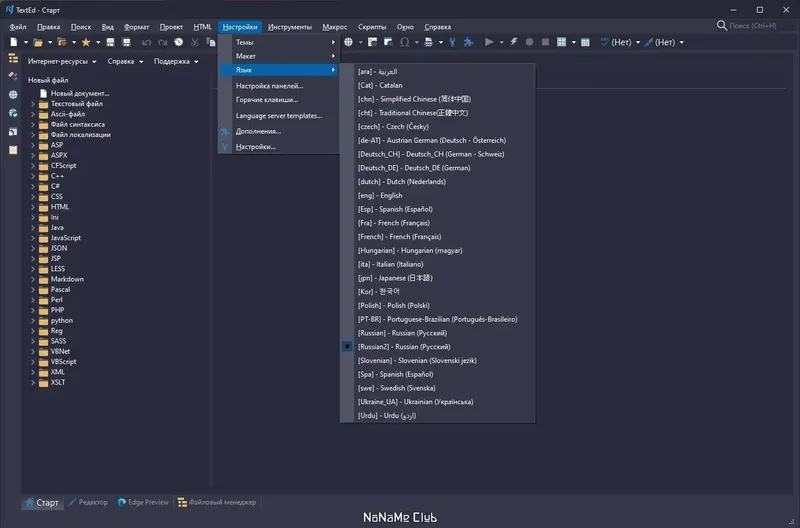
Task: Select the Markdown folder item
Action: pos(67,279)
